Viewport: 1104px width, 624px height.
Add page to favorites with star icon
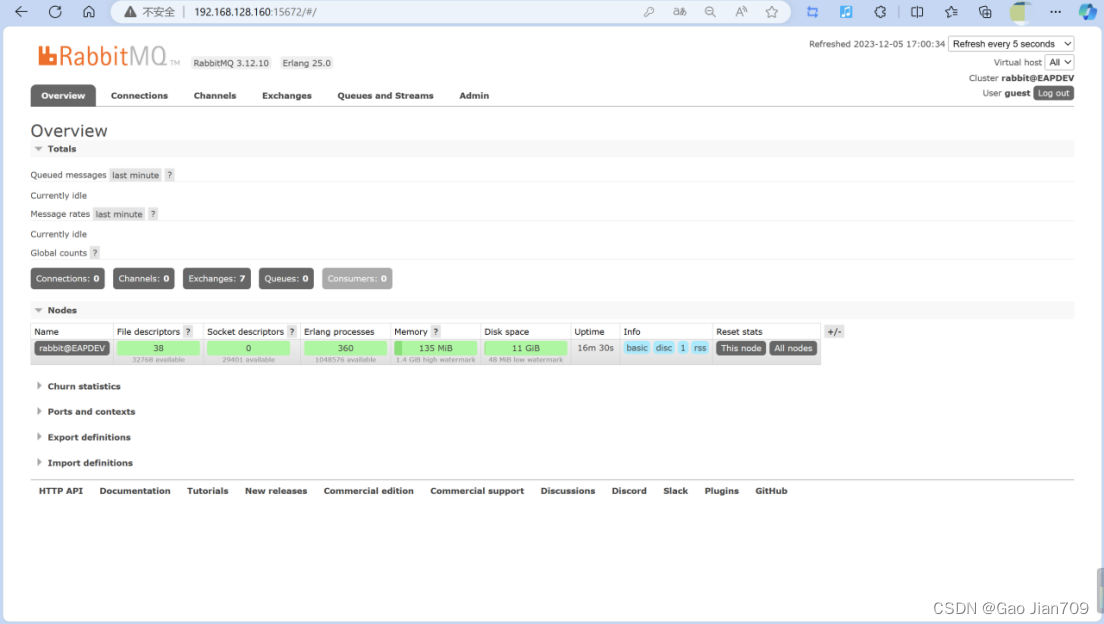[772, 12]
